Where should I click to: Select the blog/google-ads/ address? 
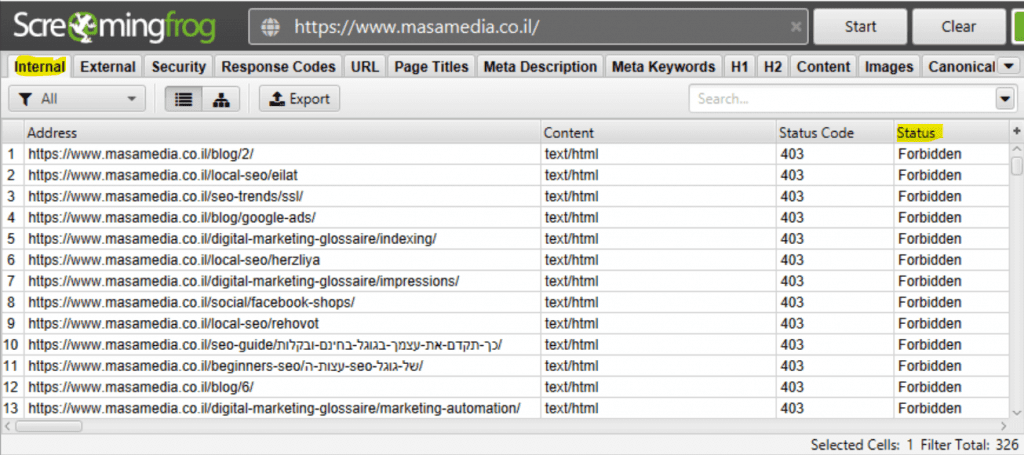[x=283, y=217]
